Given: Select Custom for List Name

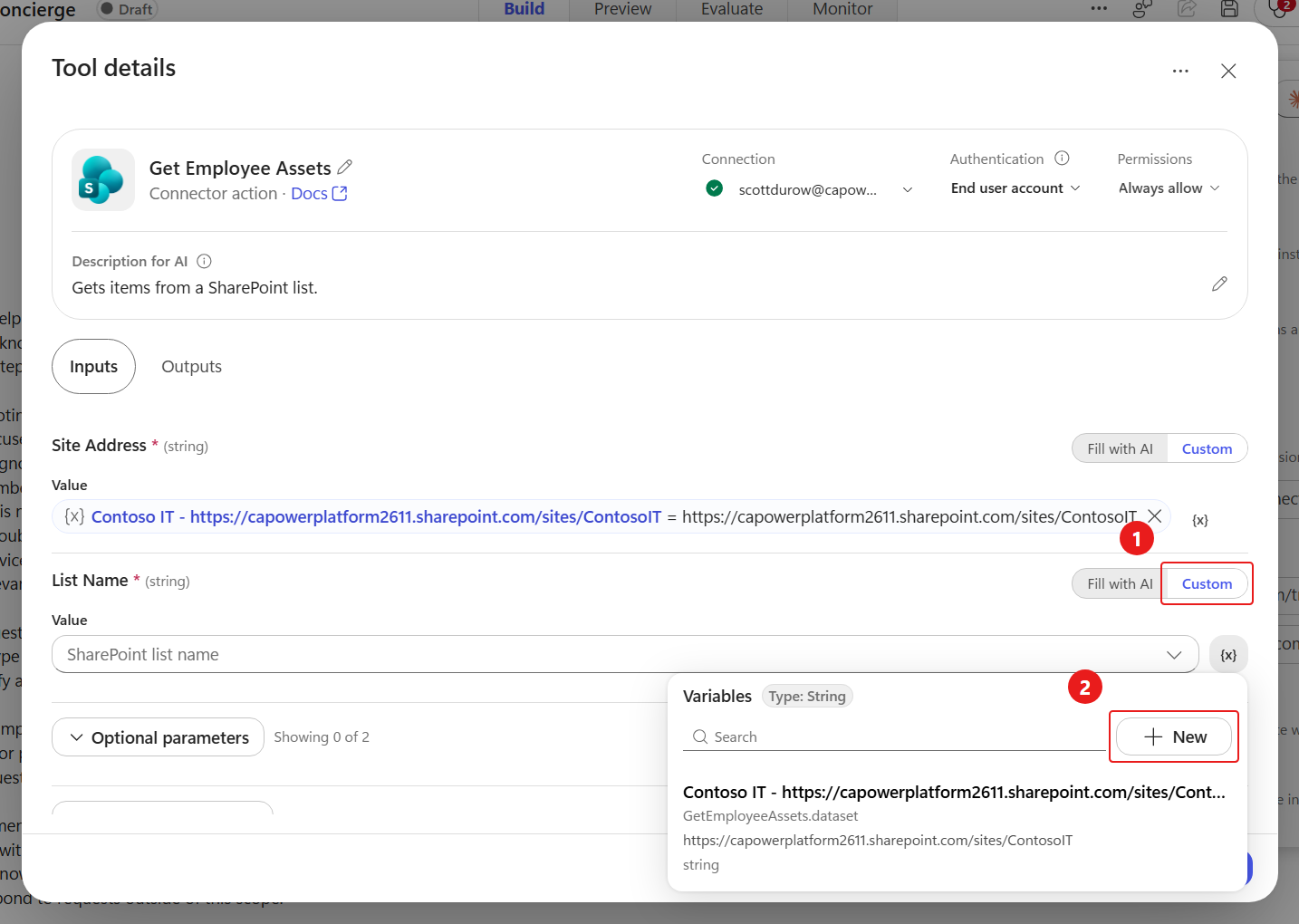Looking at the screenshot, I should (1207, 583).
